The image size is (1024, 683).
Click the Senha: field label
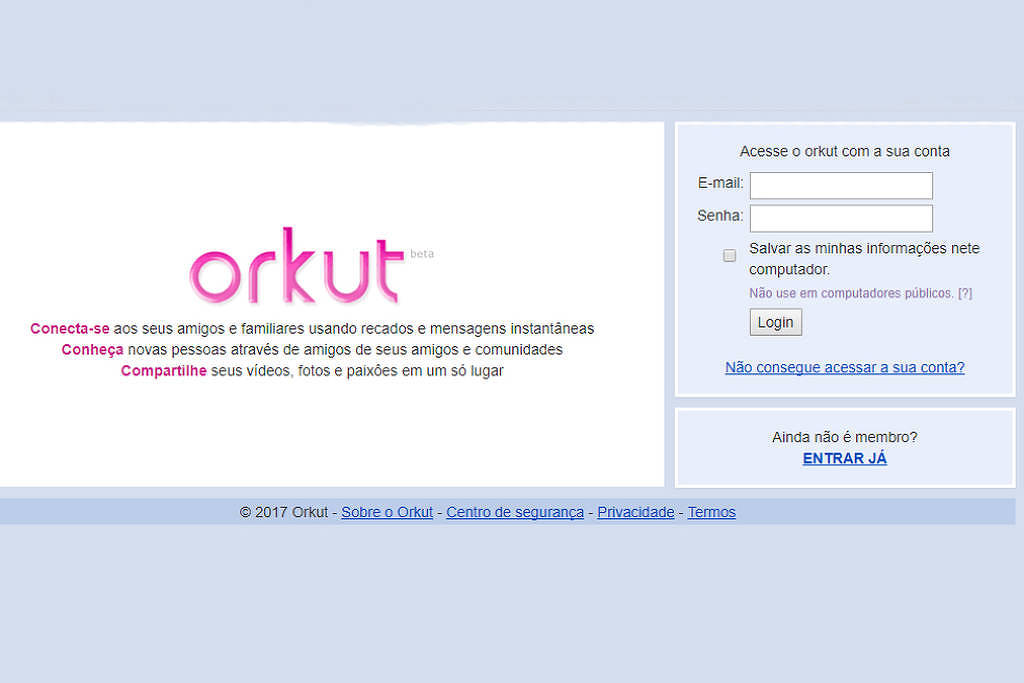[x=720, y=215]
